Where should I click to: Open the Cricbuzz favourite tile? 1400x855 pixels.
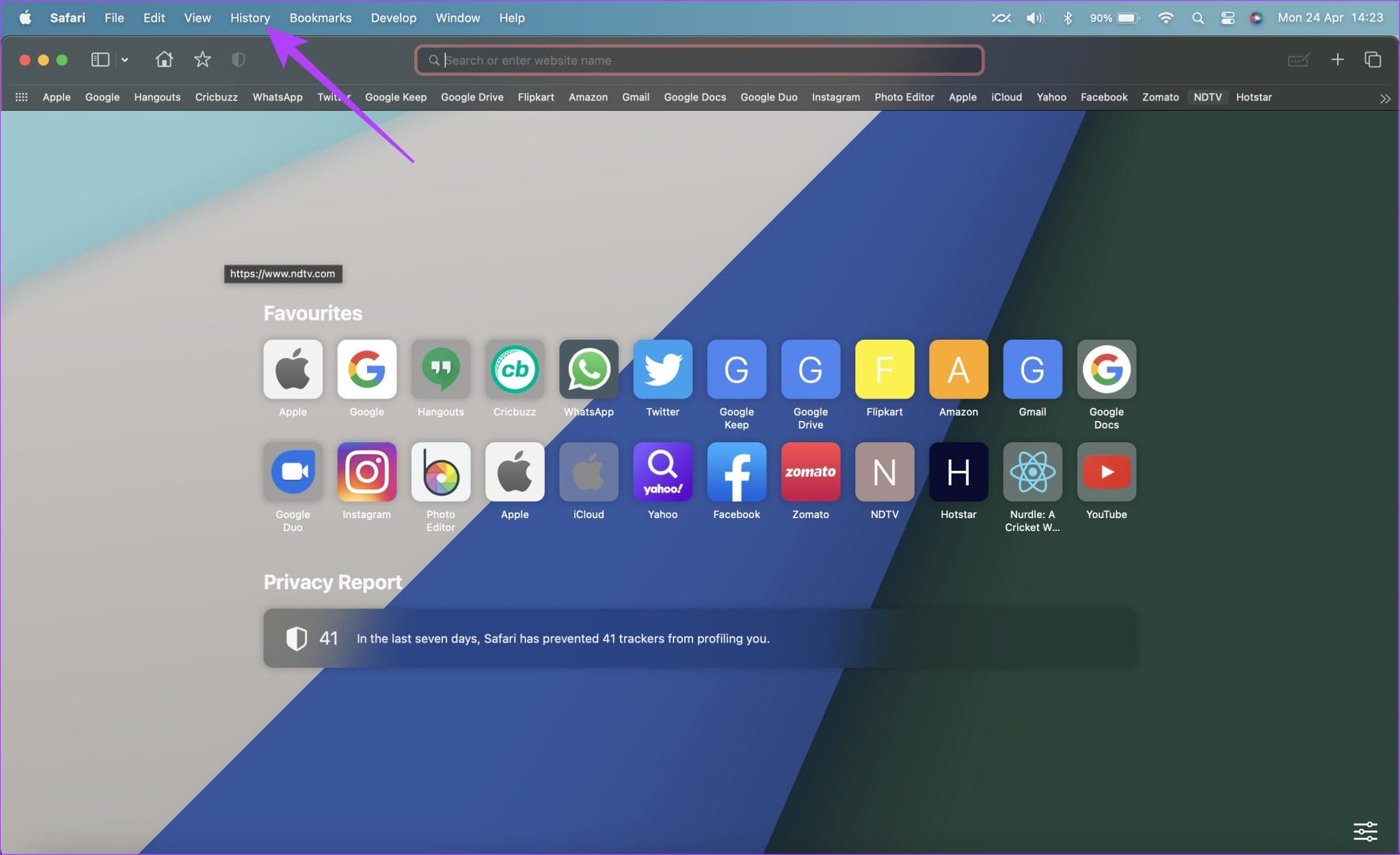[515, 369]
